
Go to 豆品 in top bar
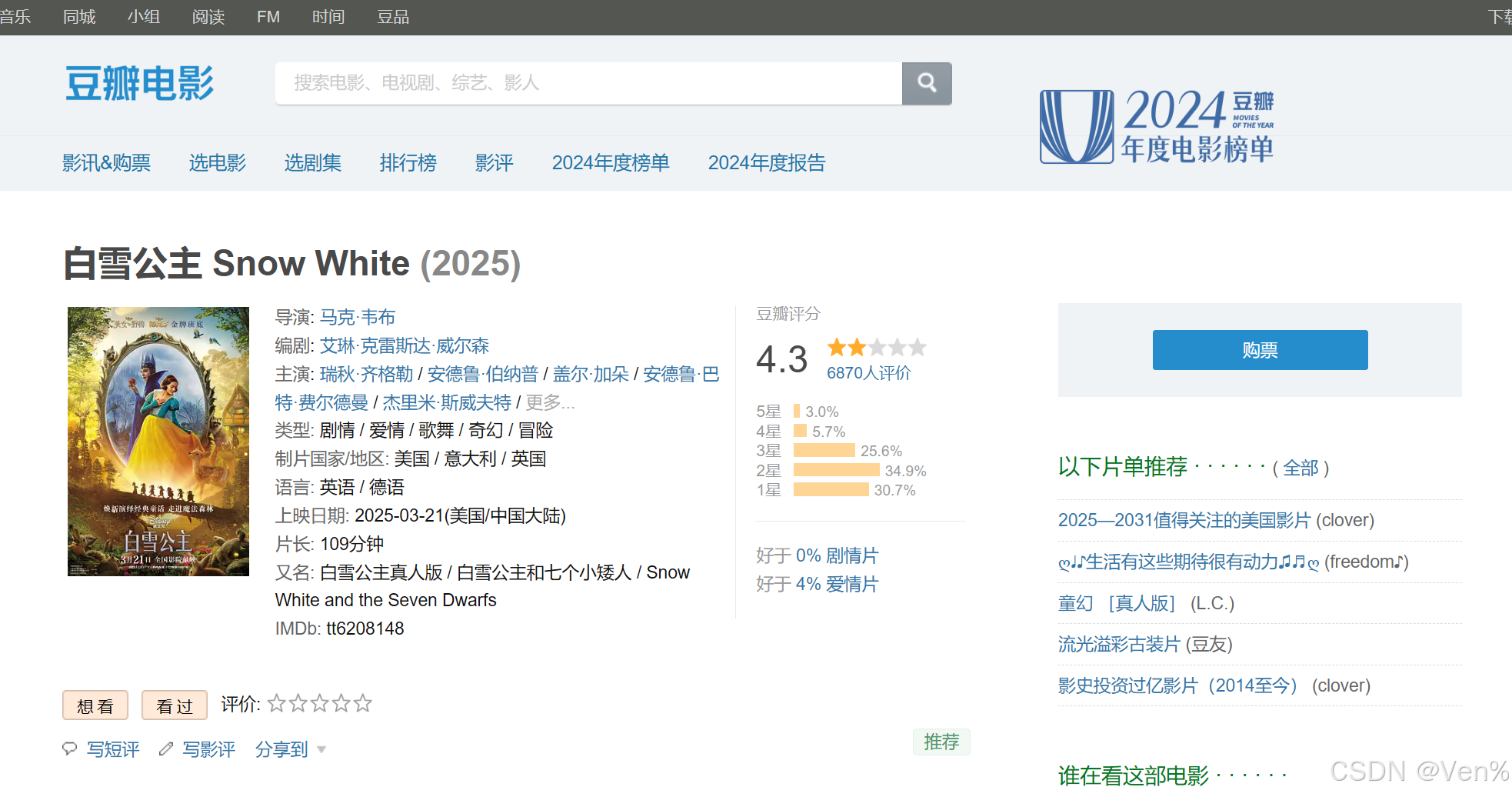point(393,17)
